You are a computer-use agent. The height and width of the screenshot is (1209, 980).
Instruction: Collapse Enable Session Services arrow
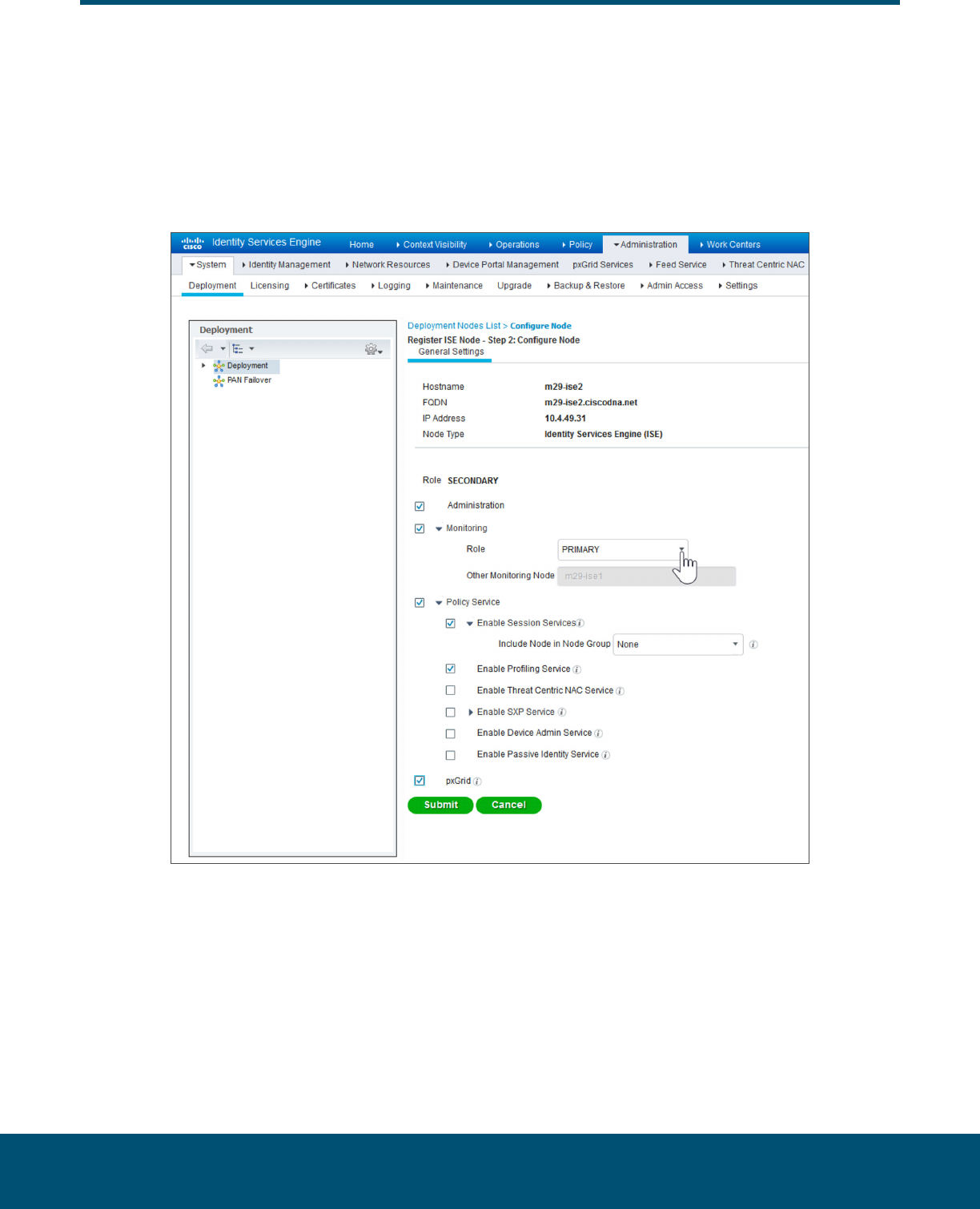point(470,624)
